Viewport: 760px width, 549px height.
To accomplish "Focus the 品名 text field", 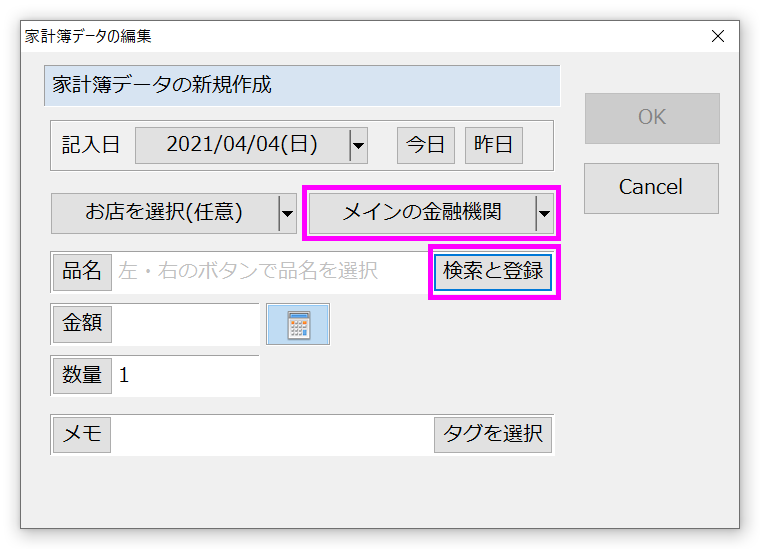I will [268, 271].
